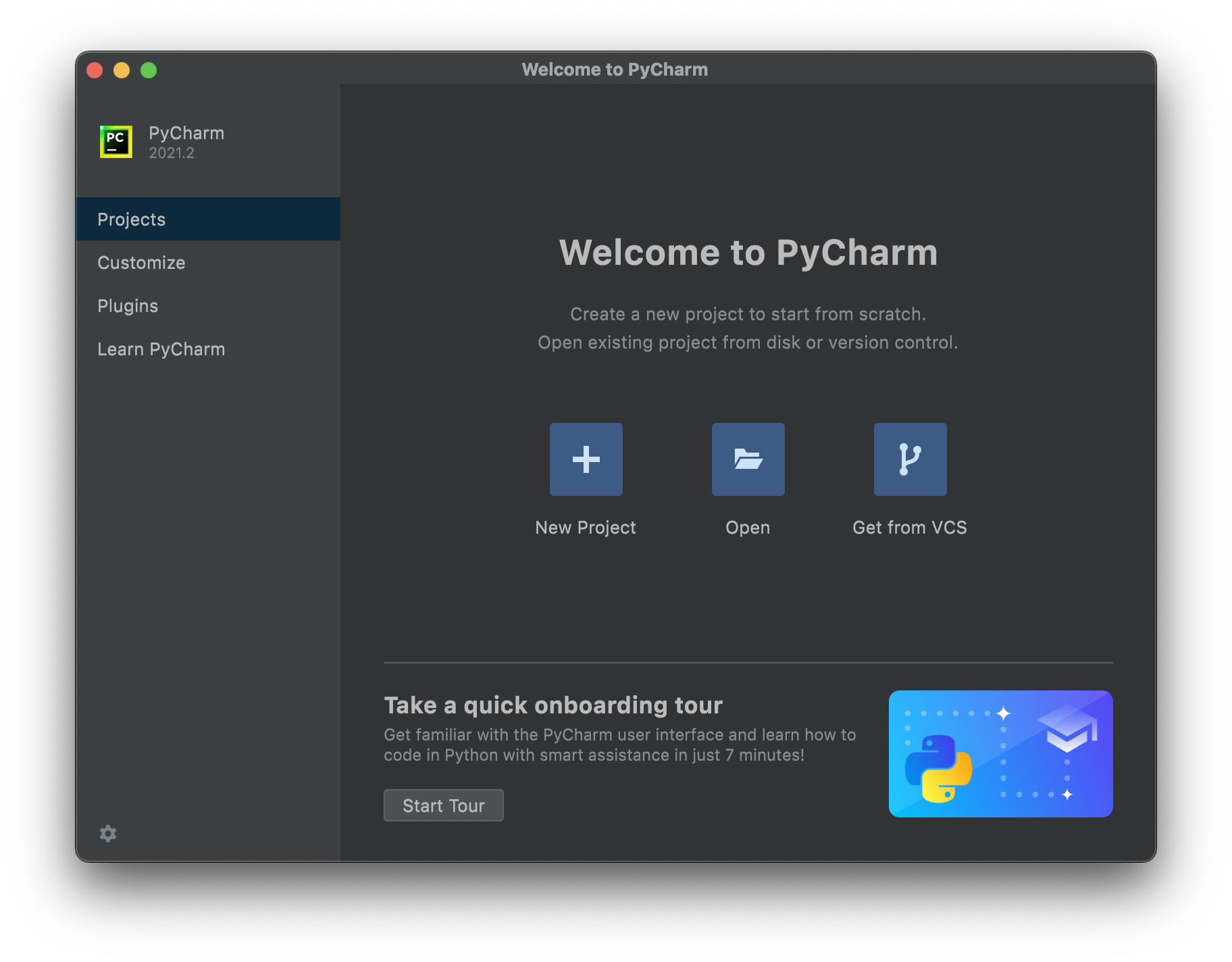
Task: Click the Open folder icon
Action: point(748,459)
